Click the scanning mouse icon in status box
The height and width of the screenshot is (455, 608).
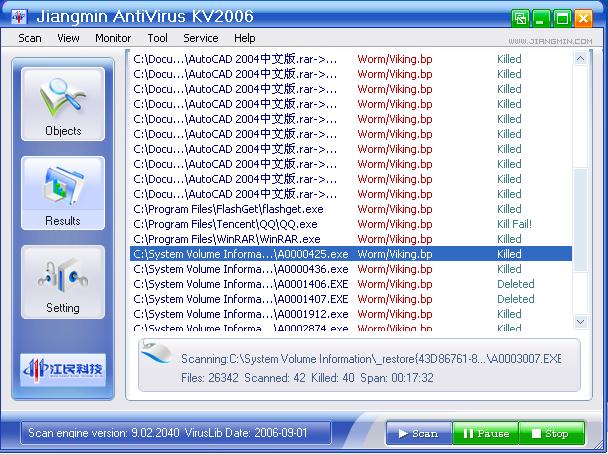pyautogui.click(x=157, y=352)
